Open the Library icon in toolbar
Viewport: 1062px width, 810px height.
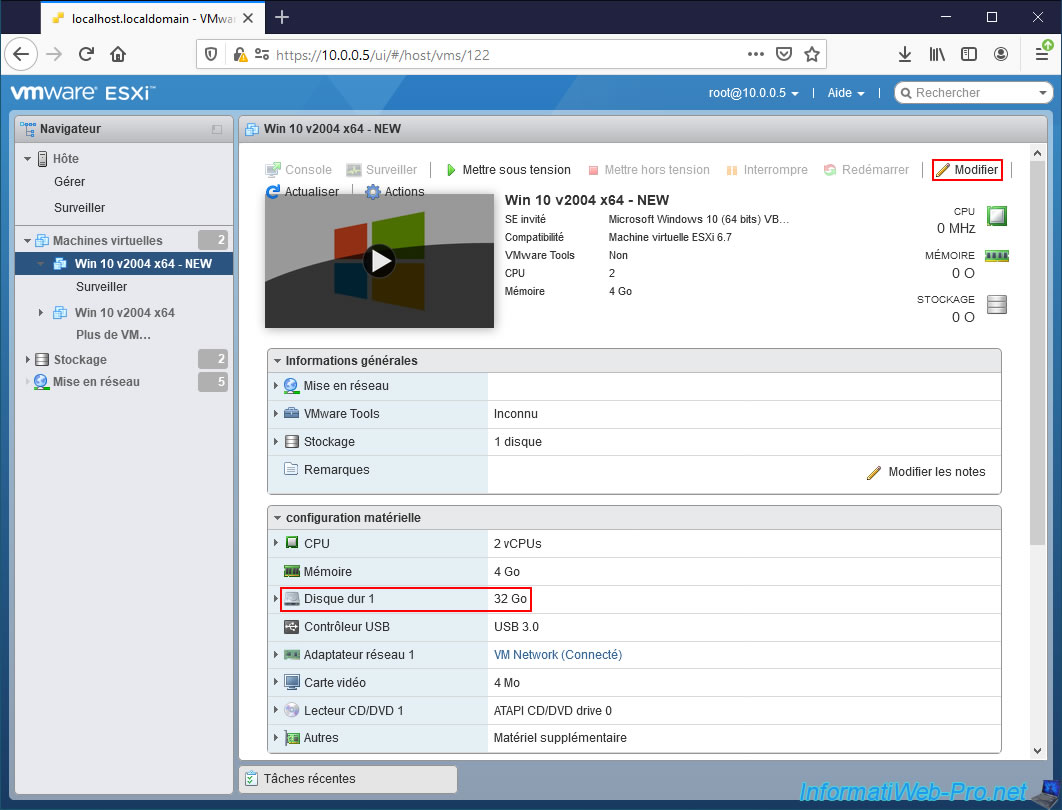pos(937,54)
